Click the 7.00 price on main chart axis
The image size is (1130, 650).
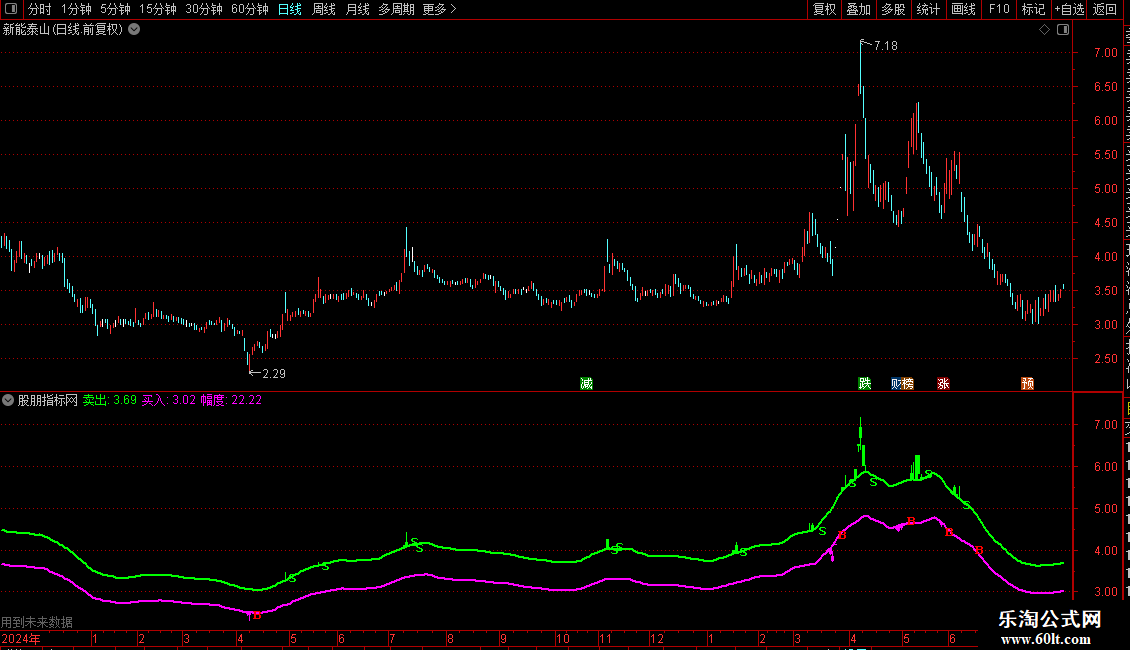click(x=1105, y=53)
